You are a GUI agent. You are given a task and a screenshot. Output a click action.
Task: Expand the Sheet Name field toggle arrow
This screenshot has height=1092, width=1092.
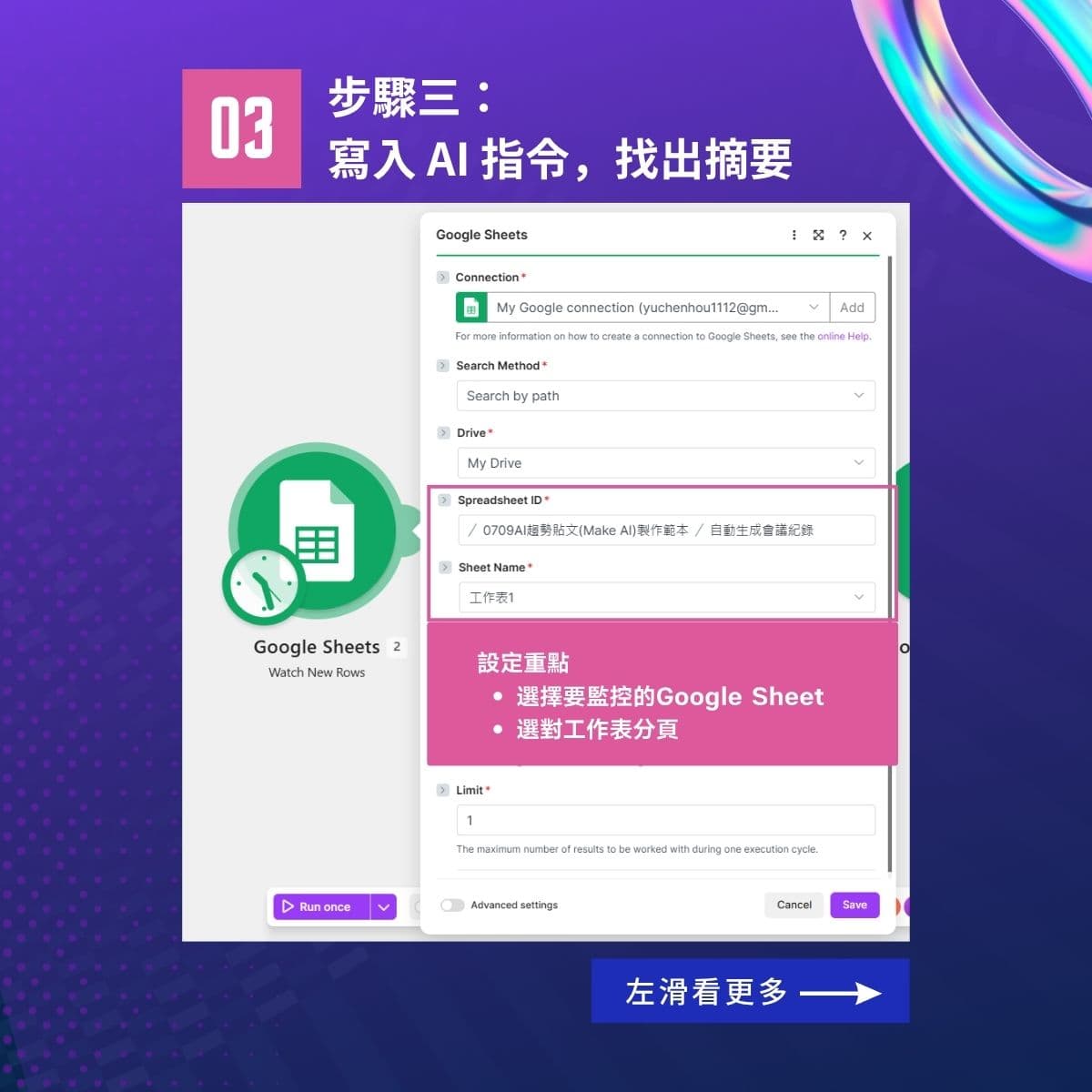tap(445, 567)
